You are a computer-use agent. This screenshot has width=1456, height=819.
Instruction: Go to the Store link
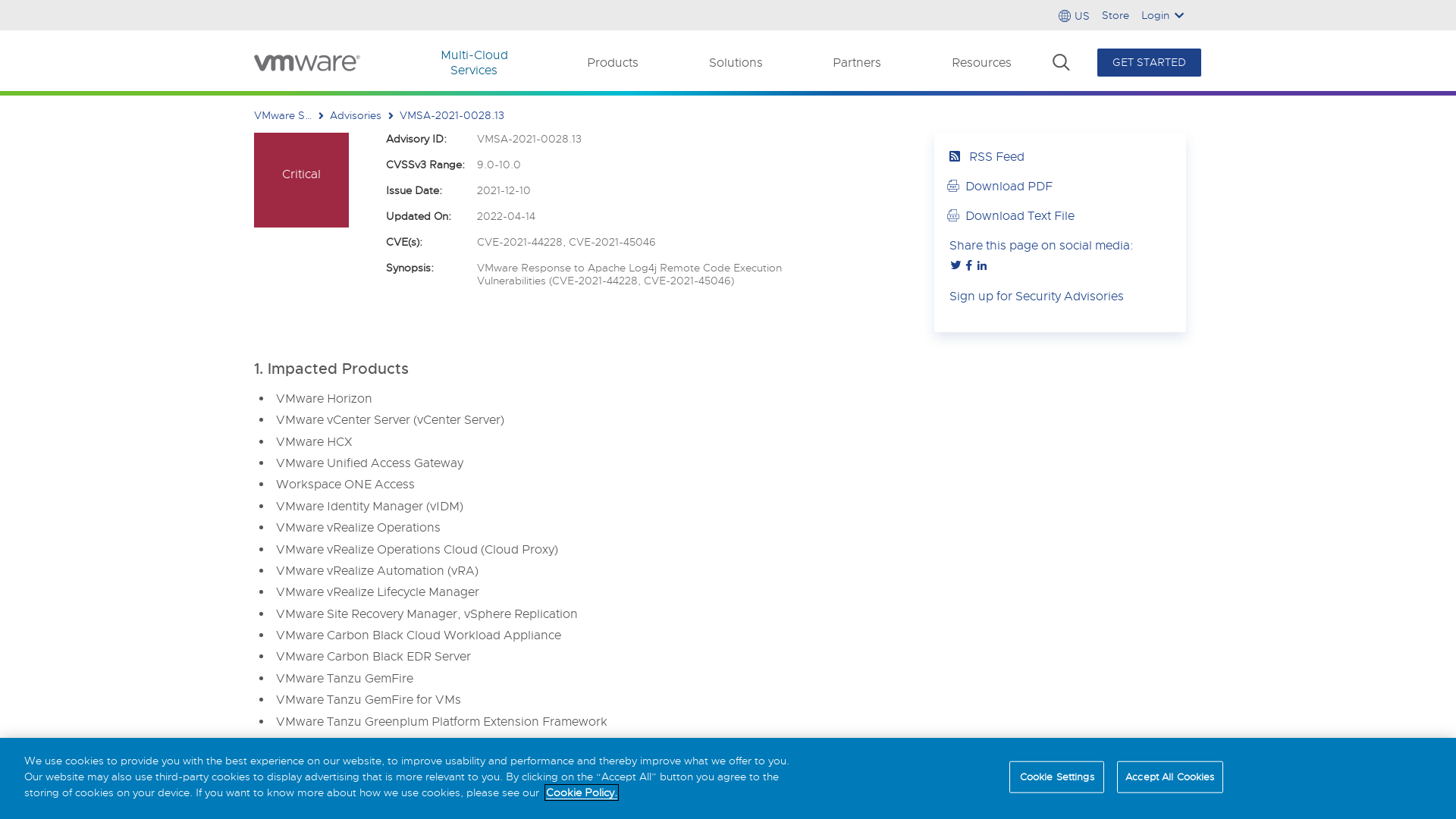point(1116,15)
